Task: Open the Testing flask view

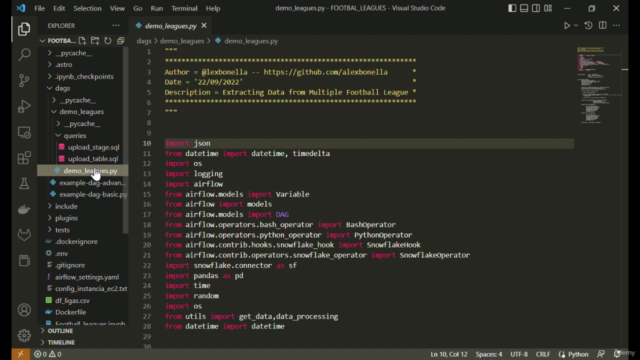Action: 24,184
